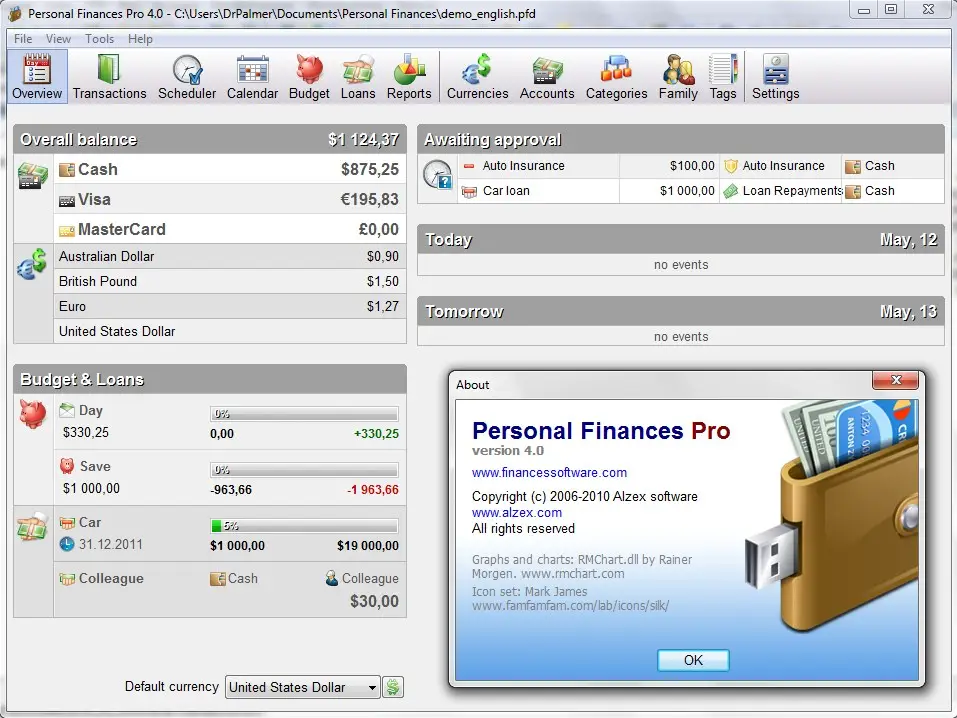The image size is (957, 718).
Task: Open the Default currency dropdown
Action: [x=303, y=687]
